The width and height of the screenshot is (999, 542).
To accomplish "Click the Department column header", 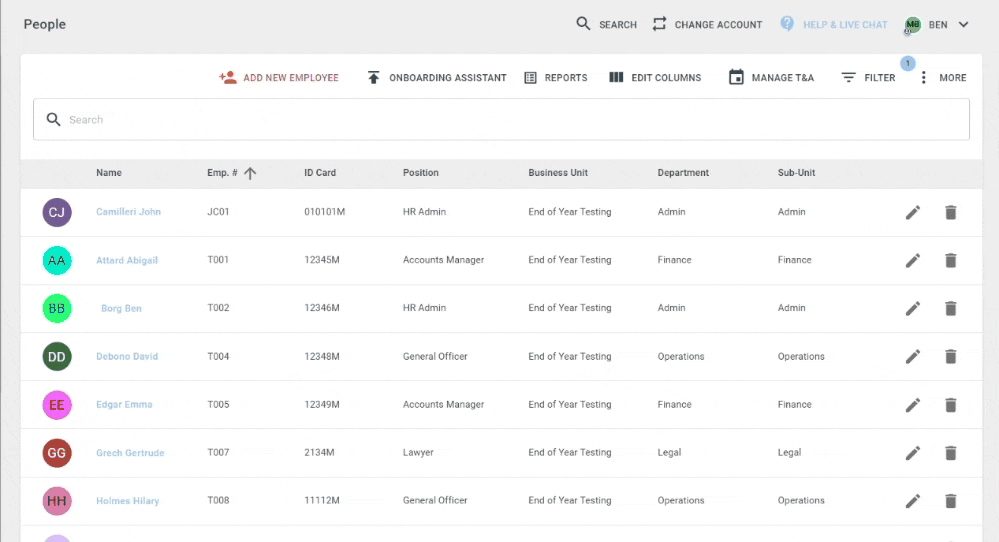I will point(683,173).
